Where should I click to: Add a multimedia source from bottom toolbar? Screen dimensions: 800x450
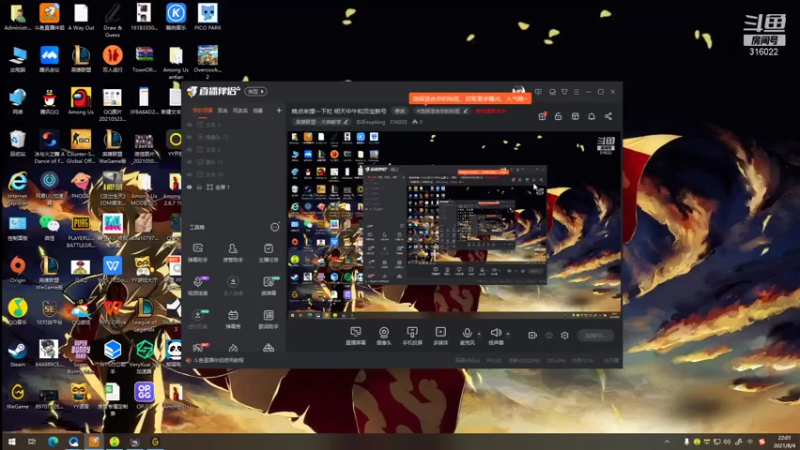[440, 336]
